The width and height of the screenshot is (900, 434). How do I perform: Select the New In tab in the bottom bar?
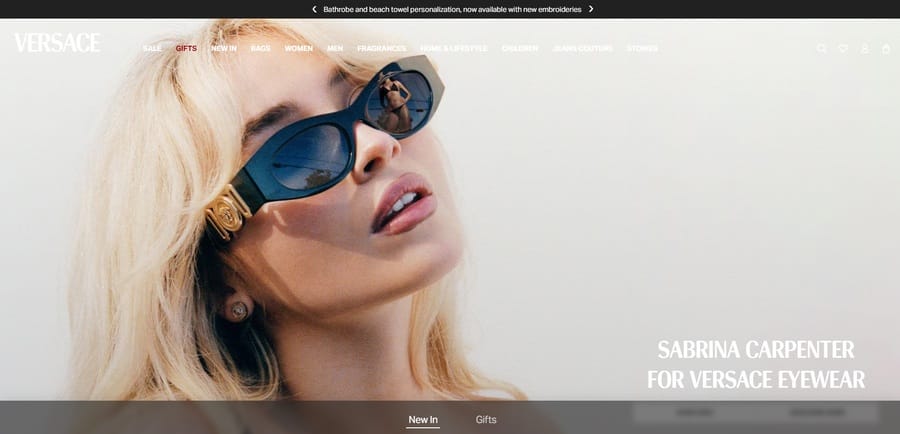pyautogui.click(x=423, y=420)
